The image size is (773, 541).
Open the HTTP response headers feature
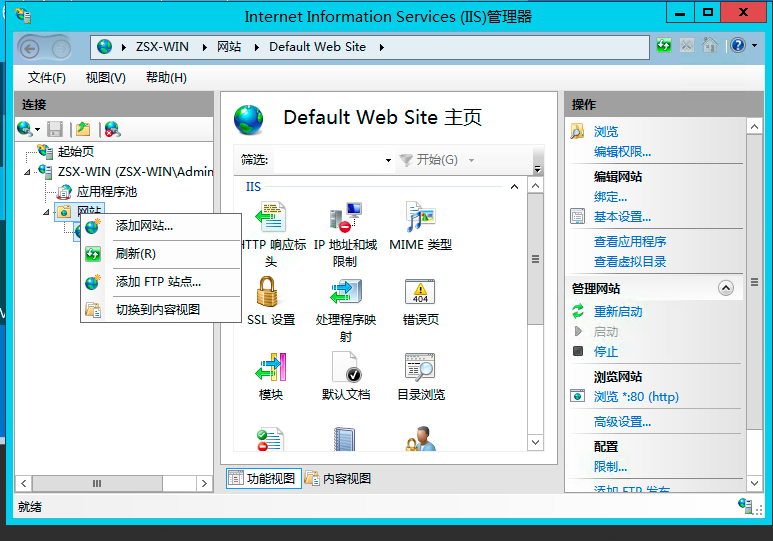point(271,216)
